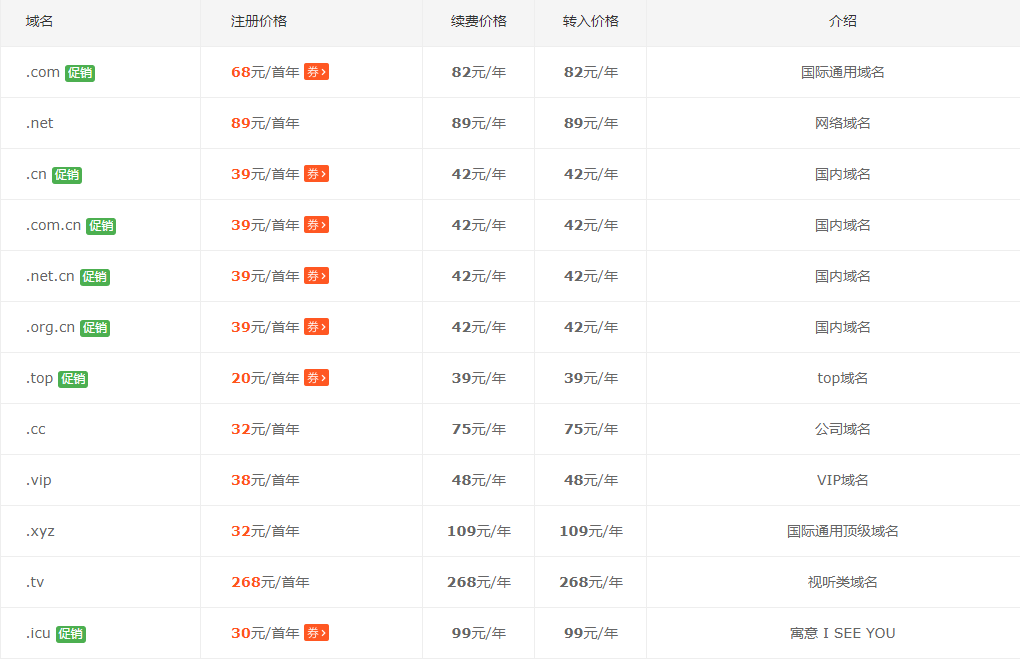Click the 寓意 I SEE YOU description text
The image size is (1020, 659).
tap(842, 633)
